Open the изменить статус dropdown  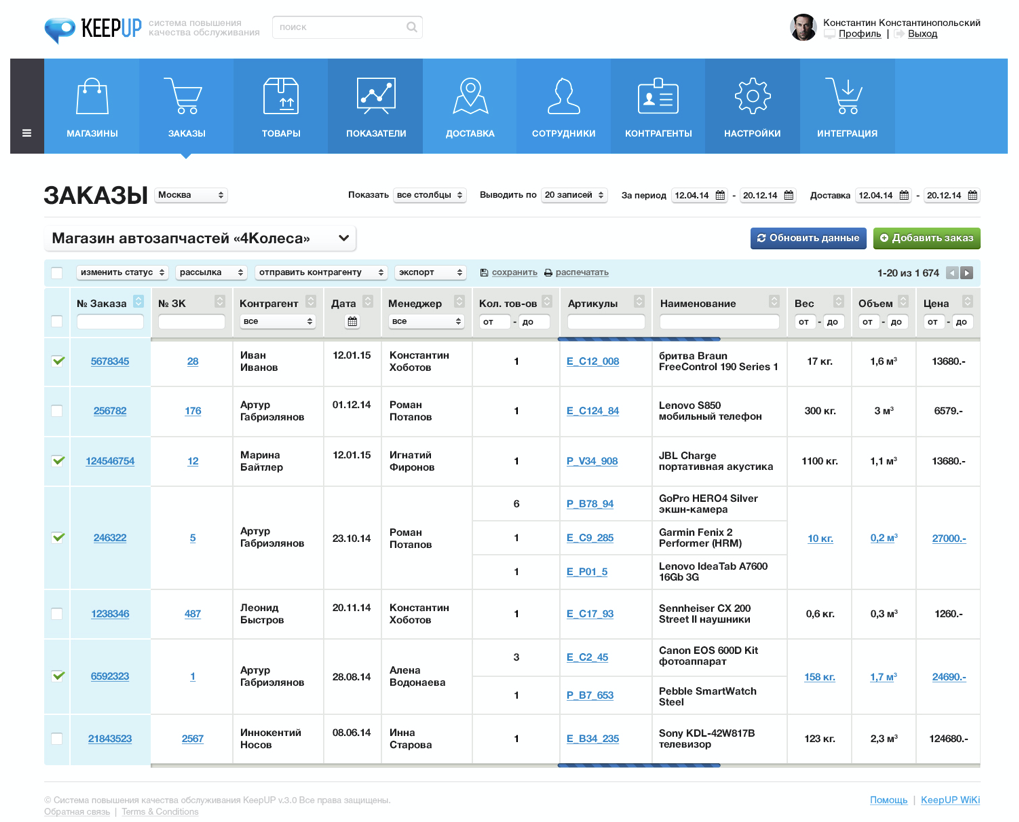pos(122,272)
